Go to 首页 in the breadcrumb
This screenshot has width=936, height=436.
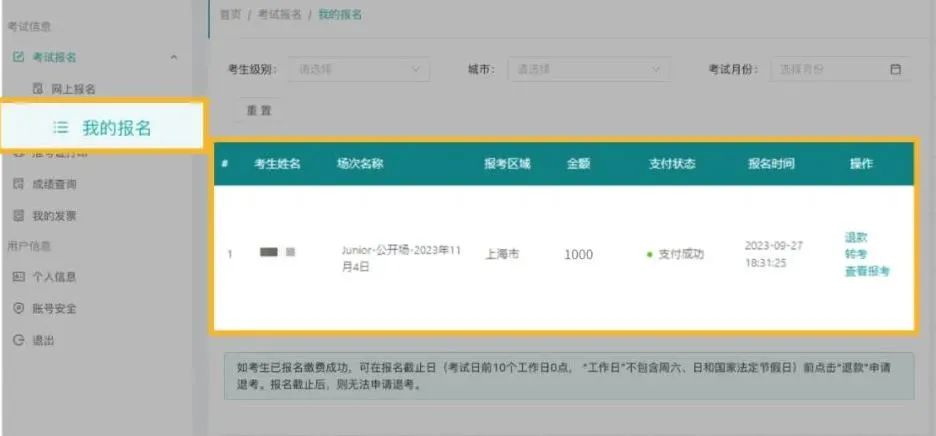(229, 15)
